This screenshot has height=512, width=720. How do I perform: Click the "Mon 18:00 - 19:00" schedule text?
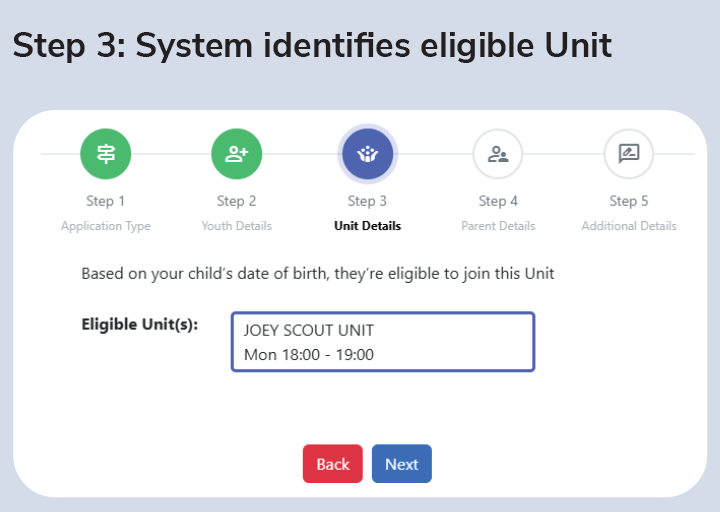(309, 354)
